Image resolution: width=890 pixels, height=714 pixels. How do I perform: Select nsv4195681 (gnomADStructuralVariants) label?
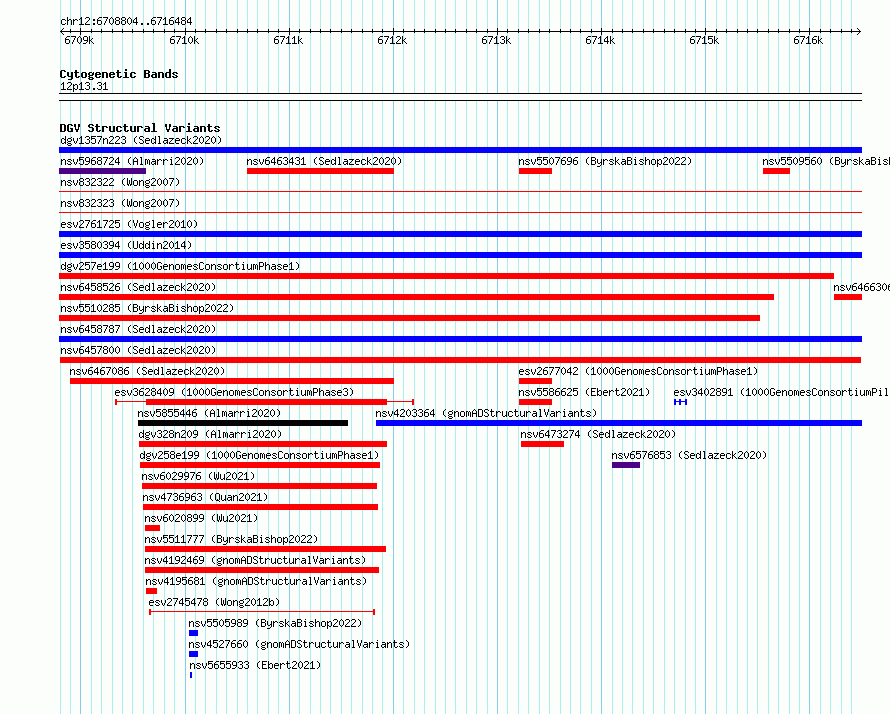256,581
